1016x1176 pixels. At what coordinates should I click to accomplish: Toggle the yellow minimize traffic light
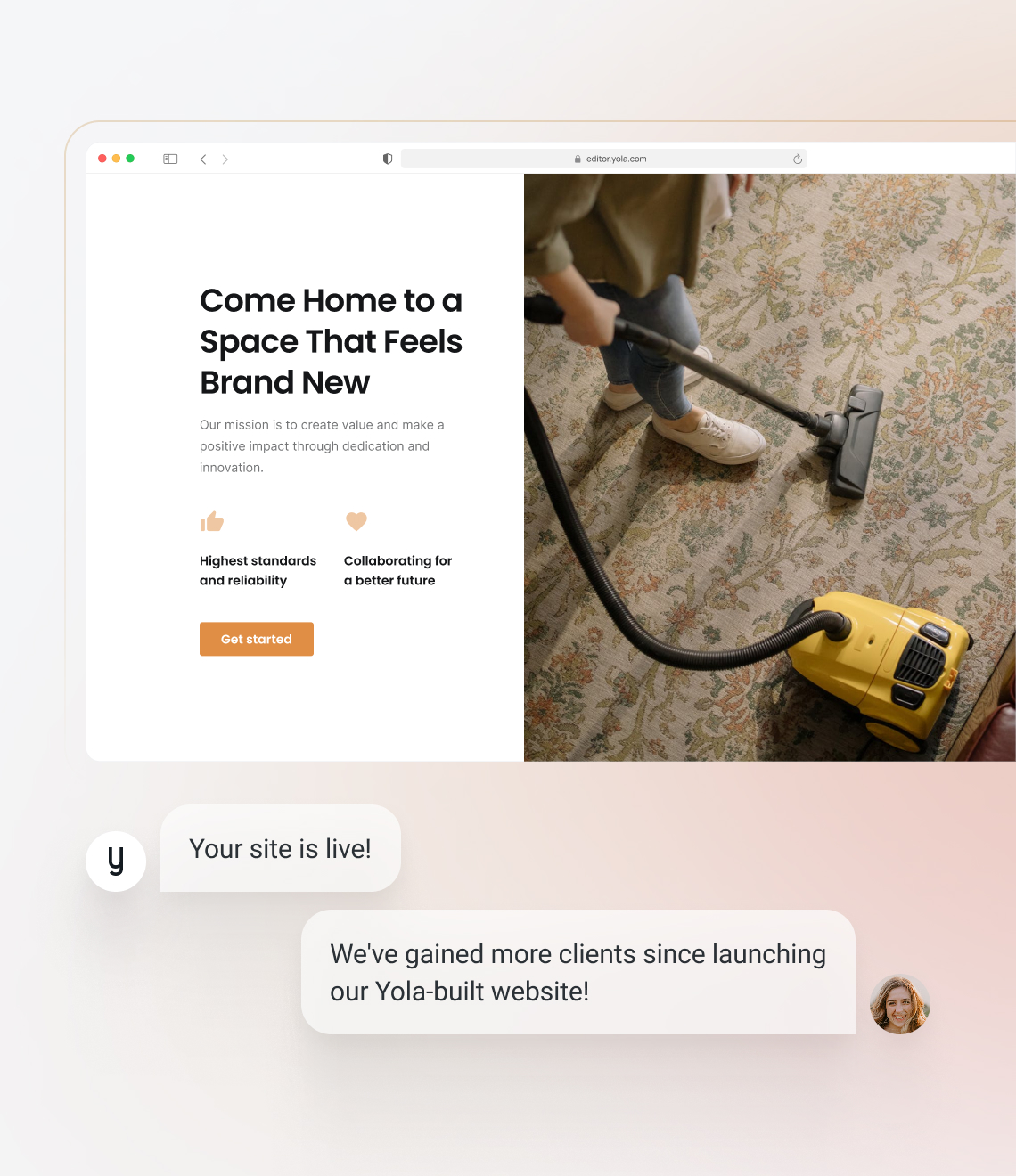point(116,158)
